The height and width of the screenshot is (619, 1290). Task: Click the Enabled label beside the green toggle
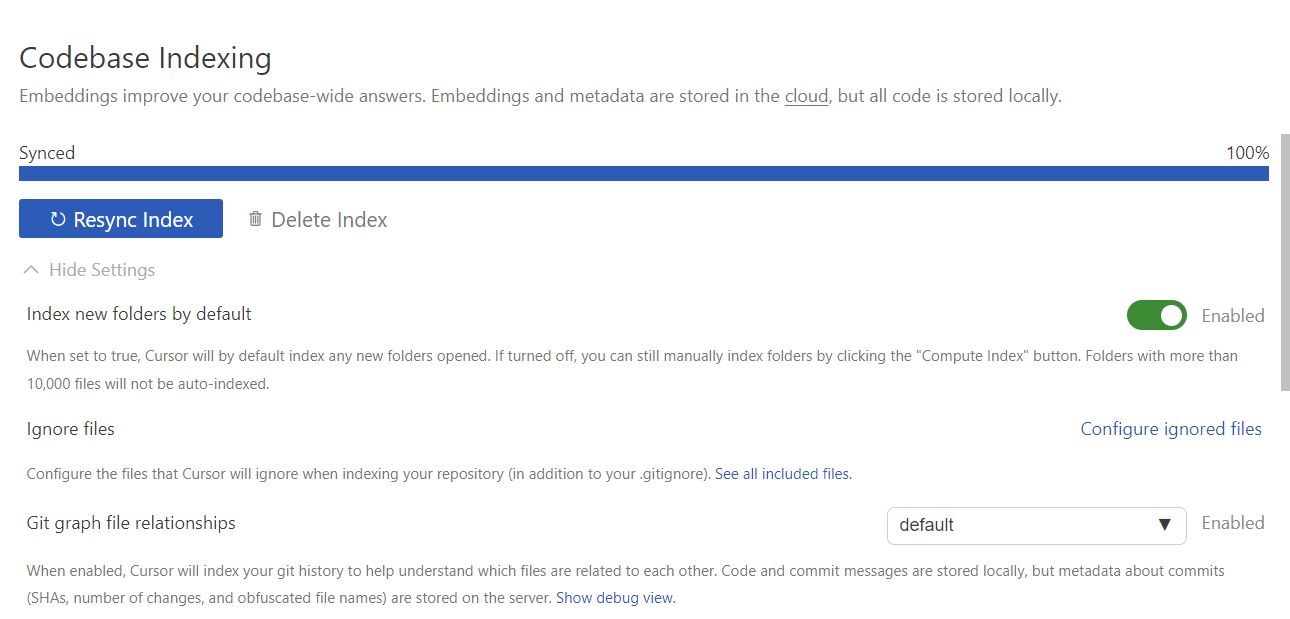pyautogui.click(x=1232, y=316)
